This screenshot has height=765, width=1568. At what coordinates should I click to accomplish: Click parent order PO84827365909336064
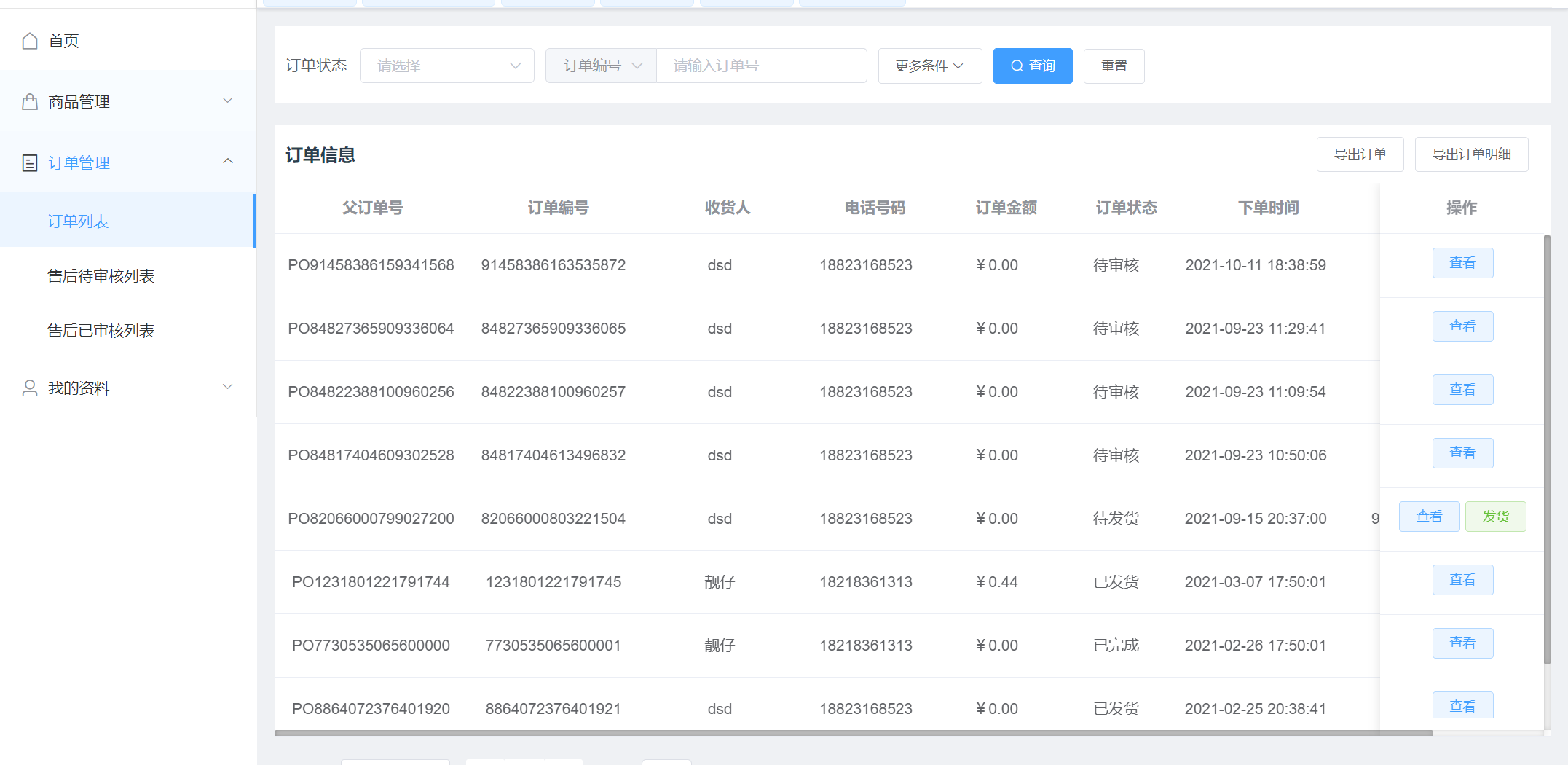point(371,329)
